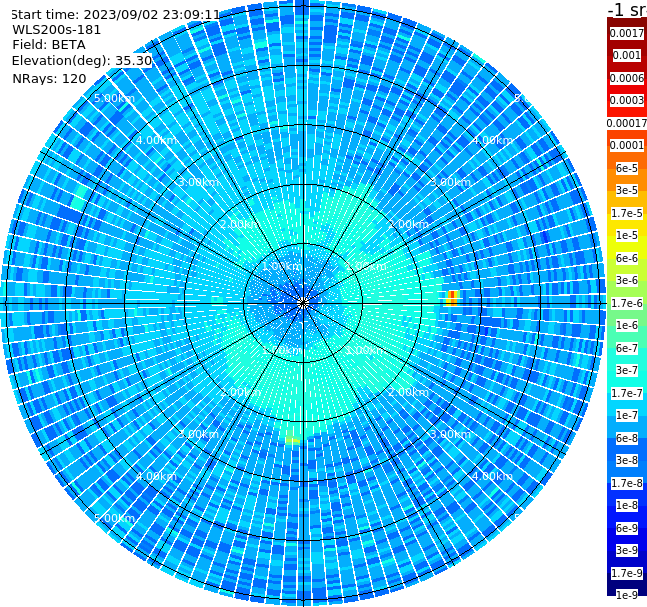The image size is (647, 607).
Task: Click the 6e-9 colorbar label
Action: [627, 528]
